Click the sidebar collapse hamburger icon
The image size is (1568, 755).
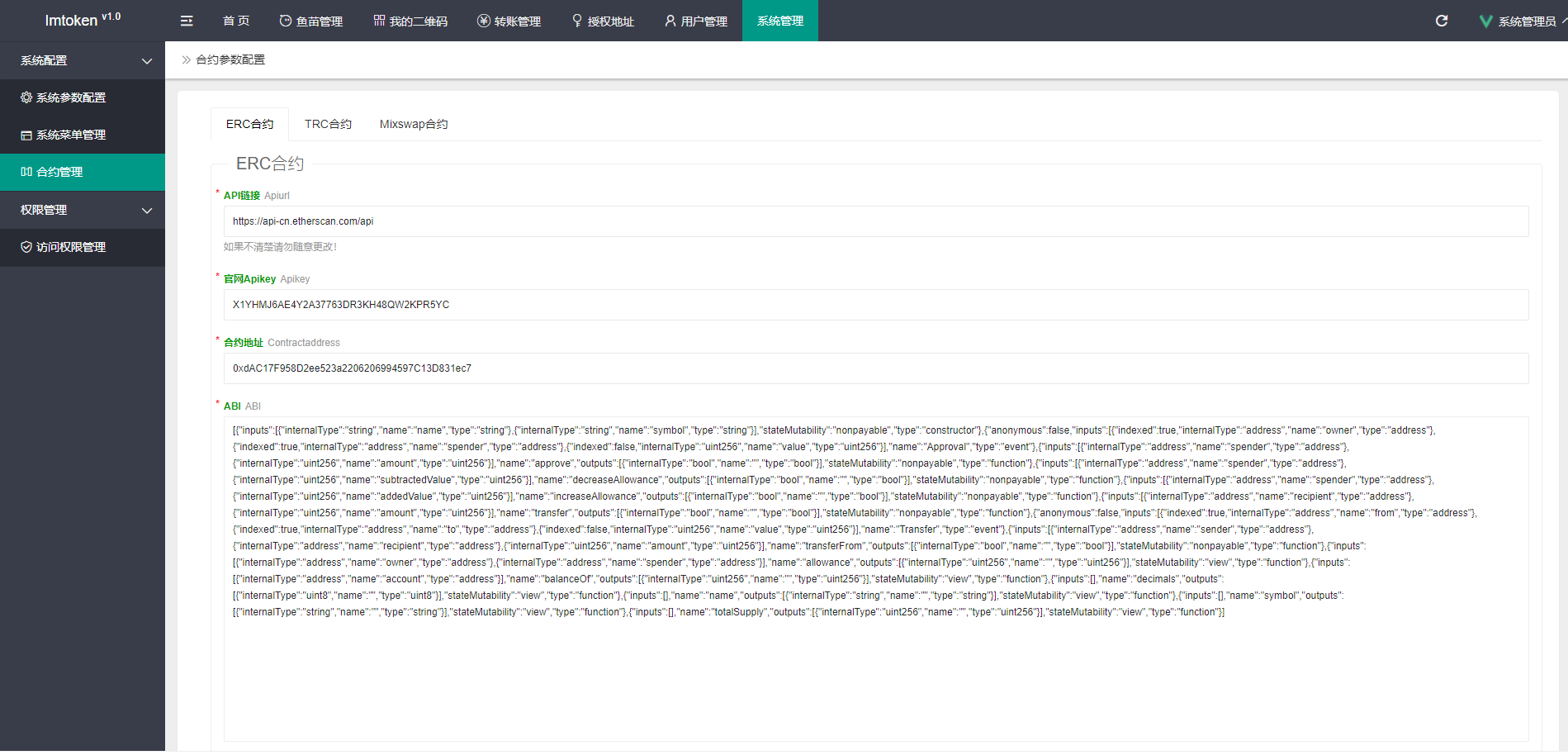pos(187,21)
